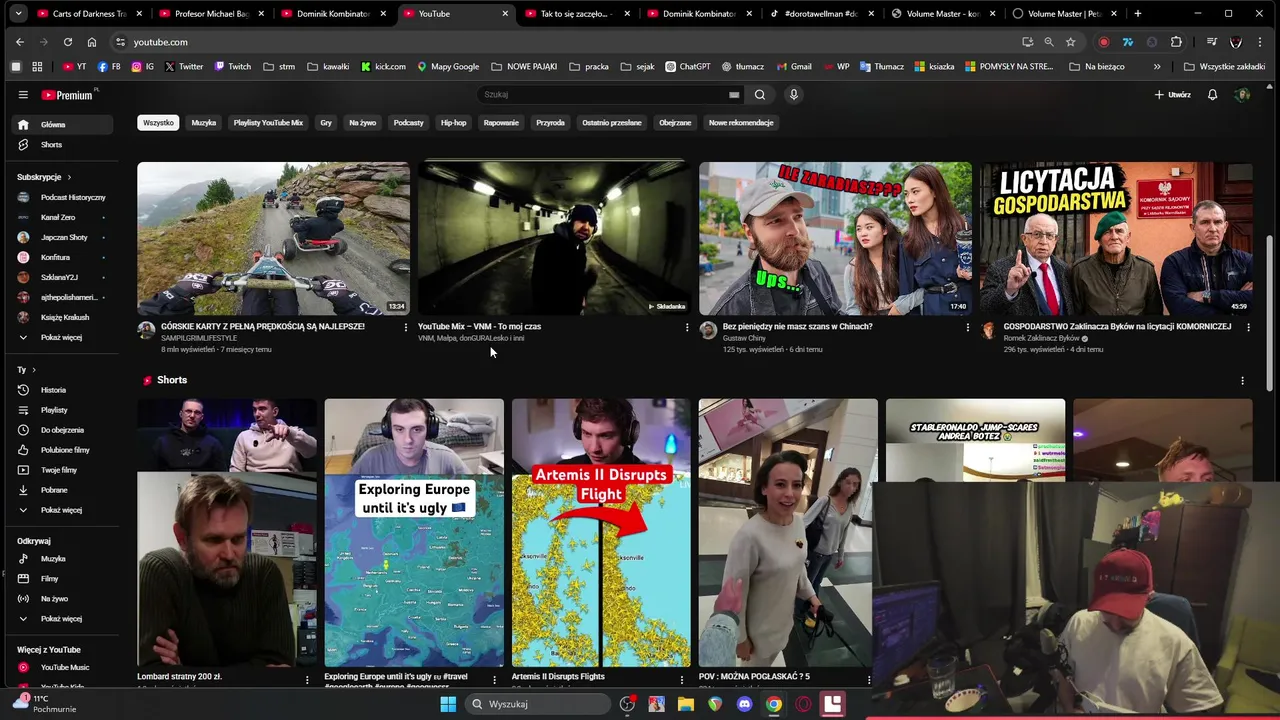The width and height of the screenshot is (1280, 720).
Task: Click the Windows Start button
Action: [448, 704]
